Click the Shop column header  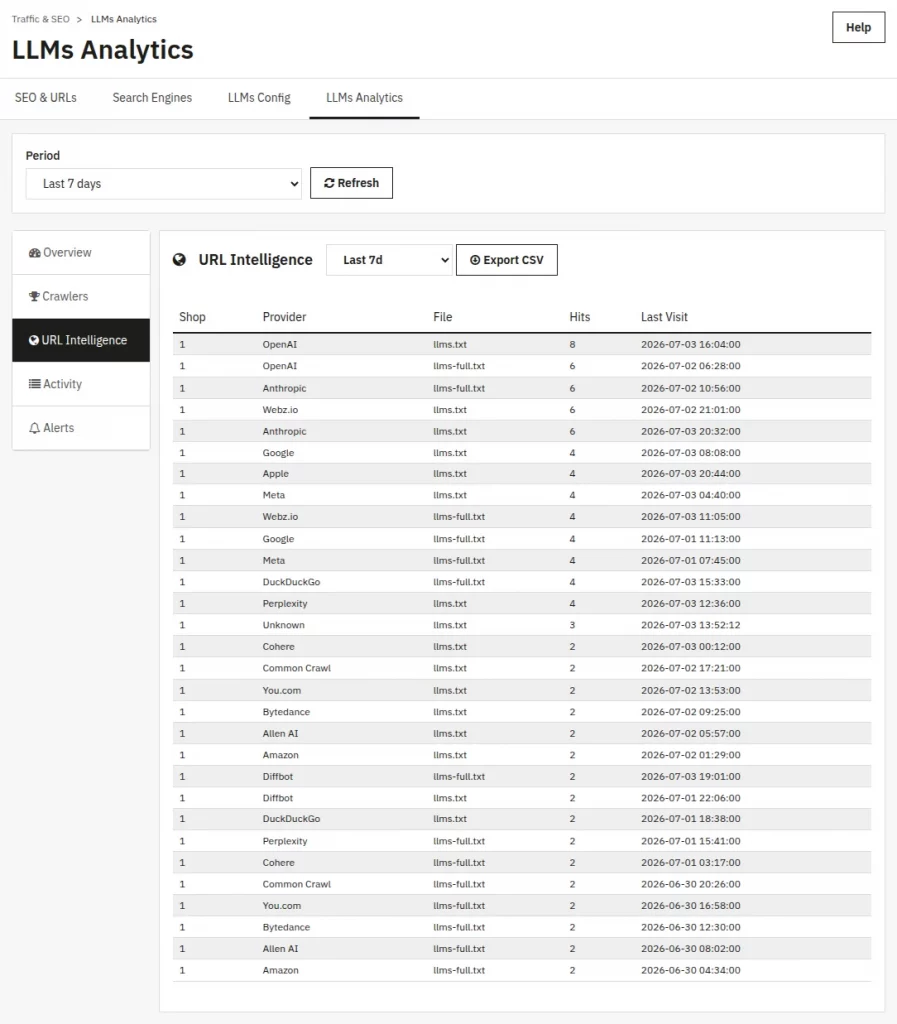tap(193, 317)
